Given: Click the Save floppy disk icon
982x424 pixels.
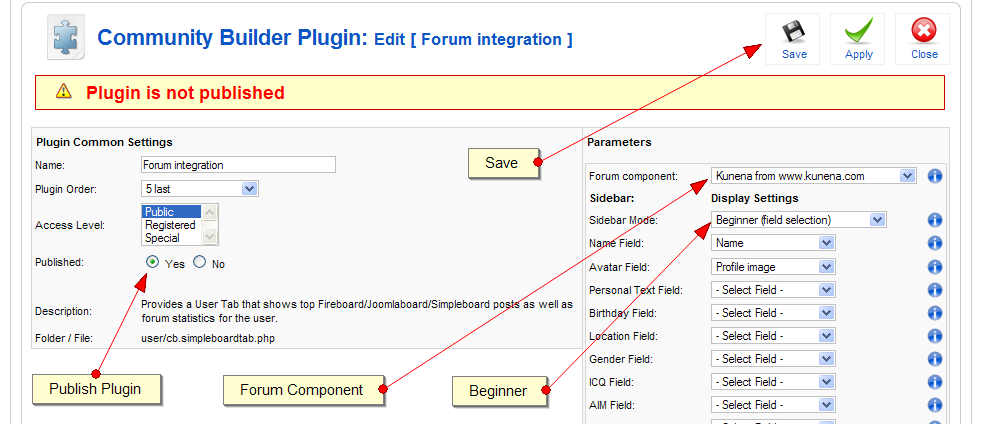Looking at the screenshot, I should tap(793, 32).
